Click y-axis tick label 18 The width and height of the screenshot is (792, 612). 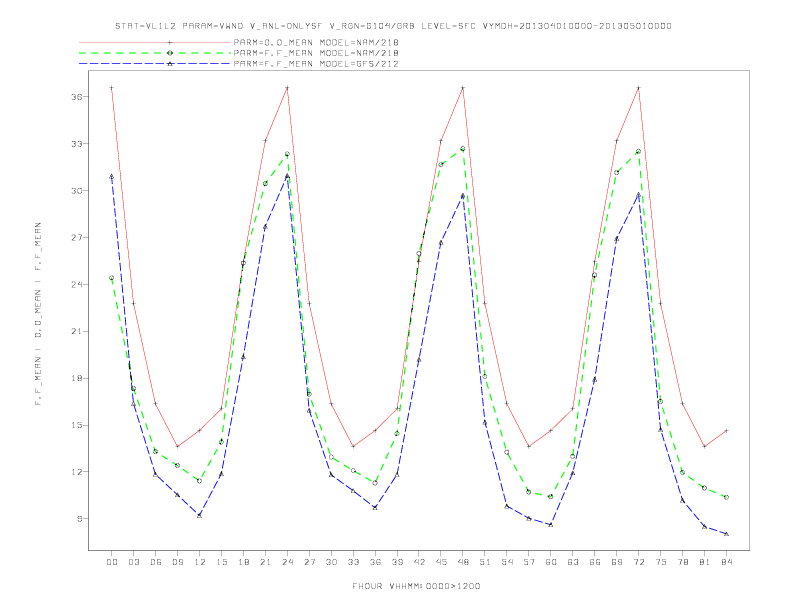click(x=77, y=378)
